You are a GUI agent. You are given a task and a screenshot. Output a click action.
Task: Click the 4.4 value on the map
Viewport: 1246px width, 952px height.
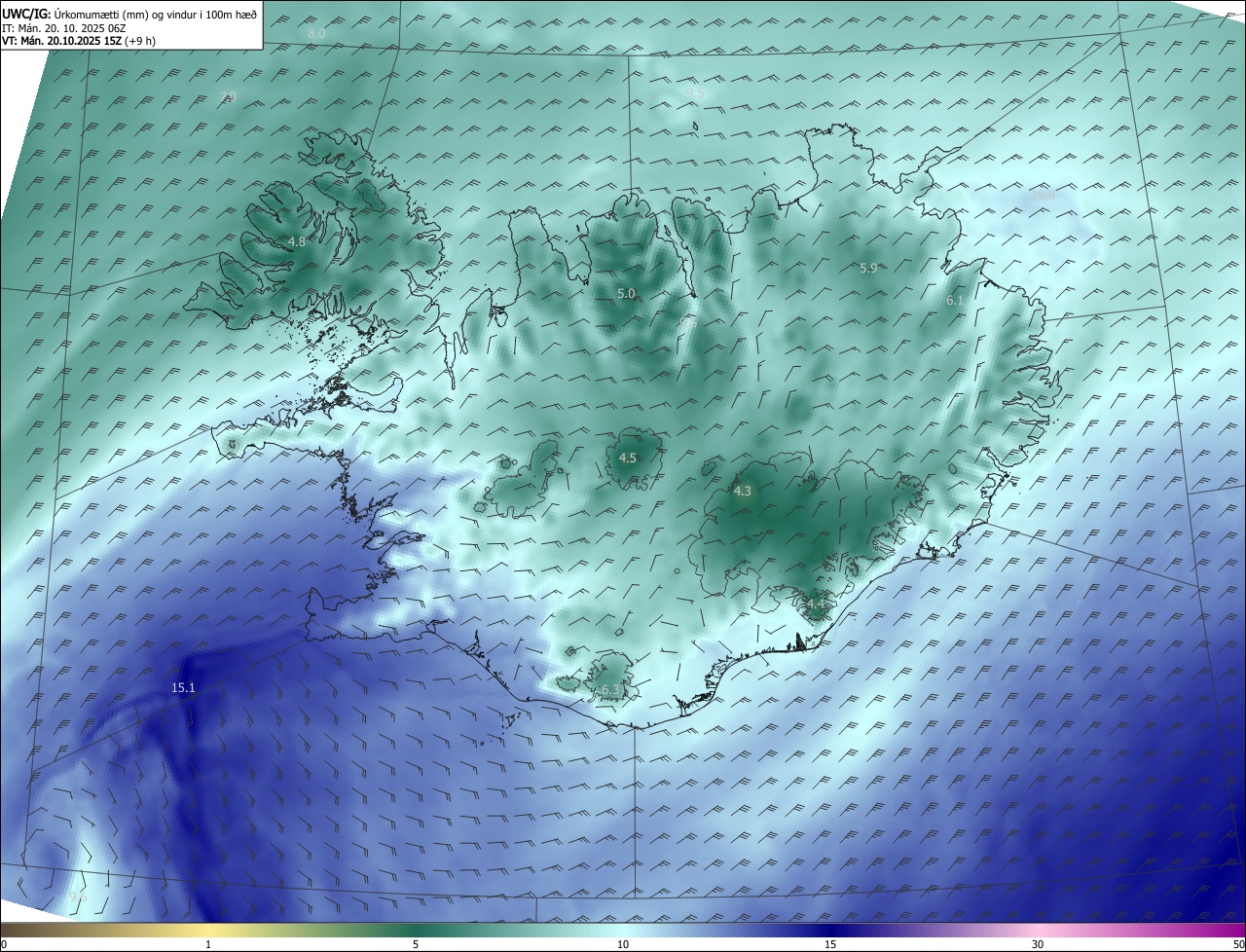coord(816,604)
